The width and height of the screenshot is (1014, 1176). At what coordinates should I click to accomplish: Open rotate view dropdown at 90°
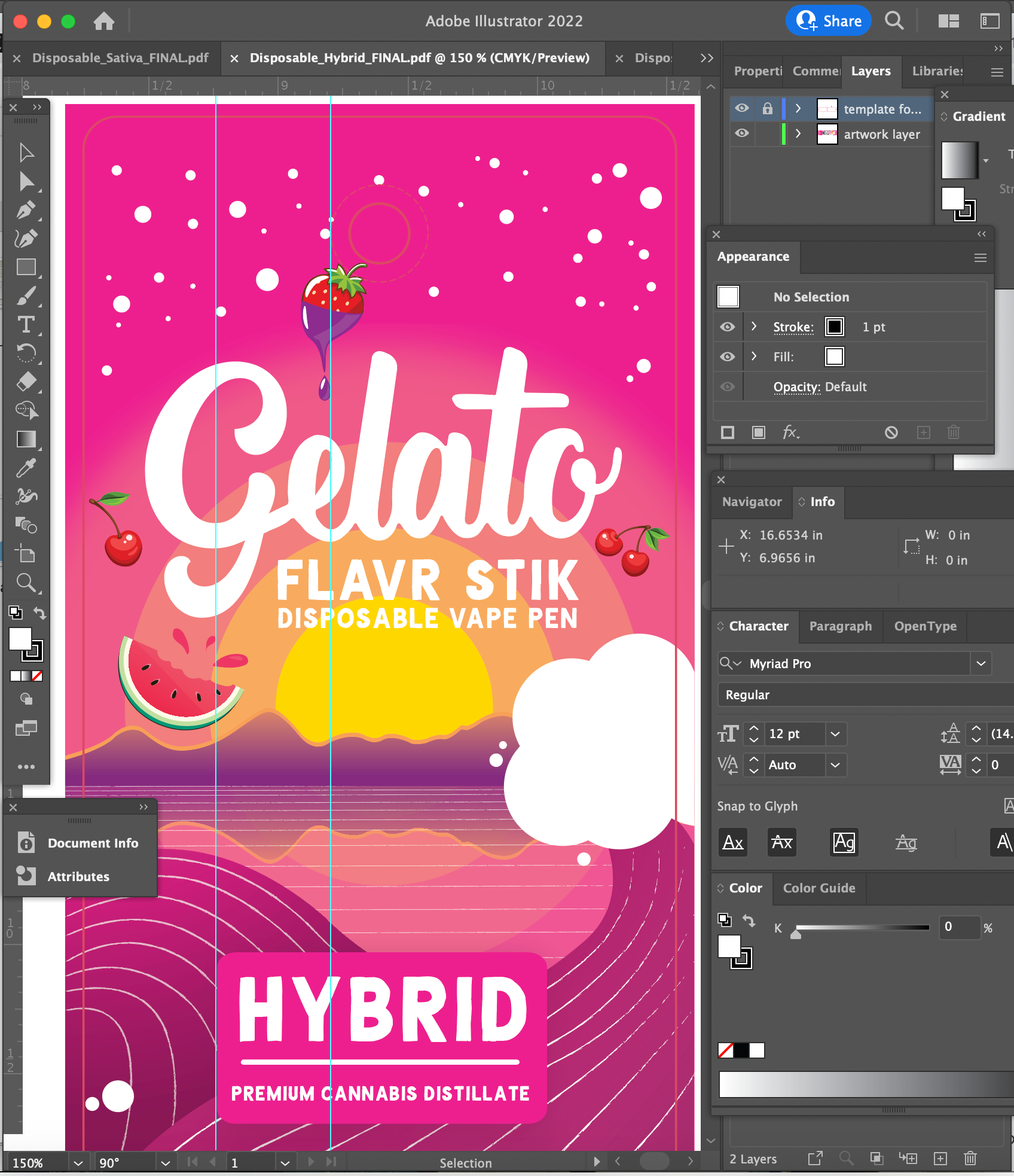point(166,1163)
